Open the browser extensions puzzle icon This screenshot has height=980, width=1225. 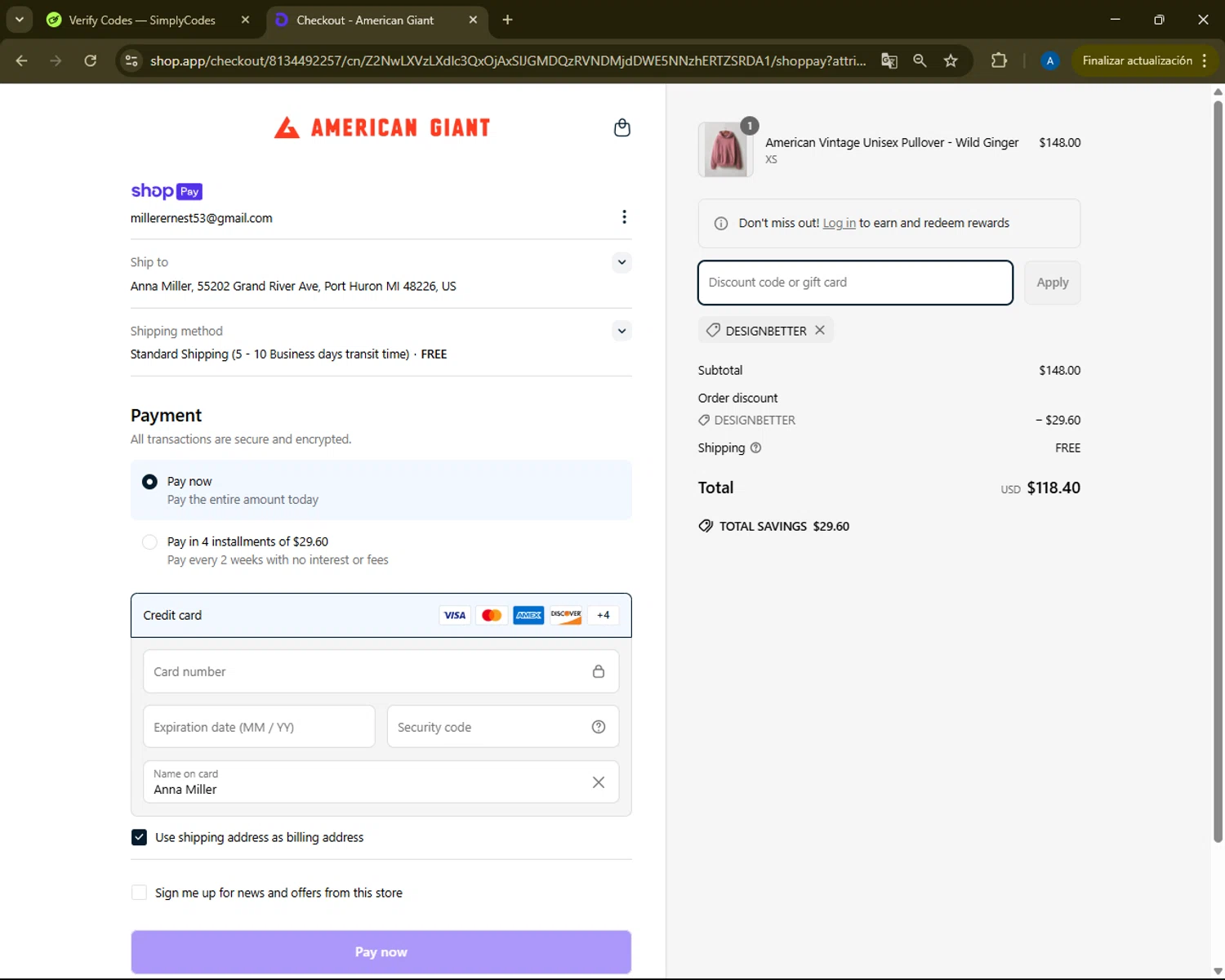999,60
